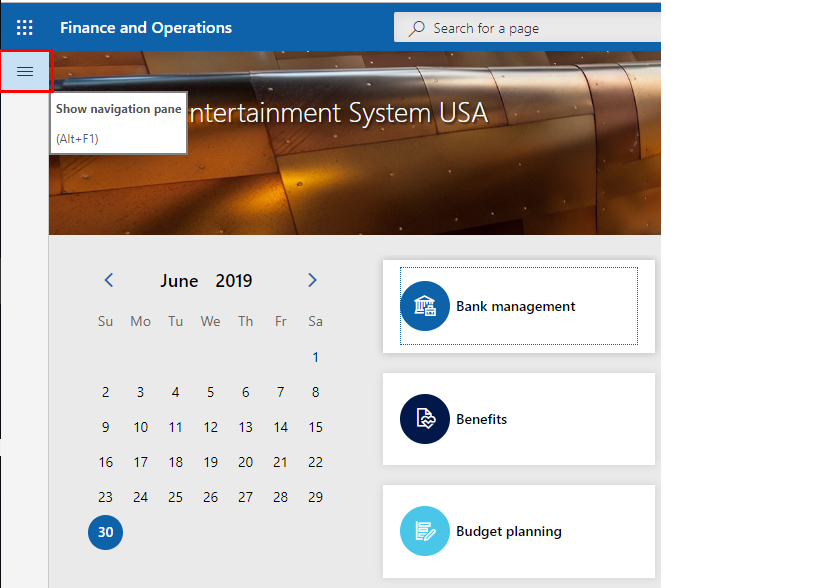
Task: Select date 21 in calendar
Action: click(280, 462)
